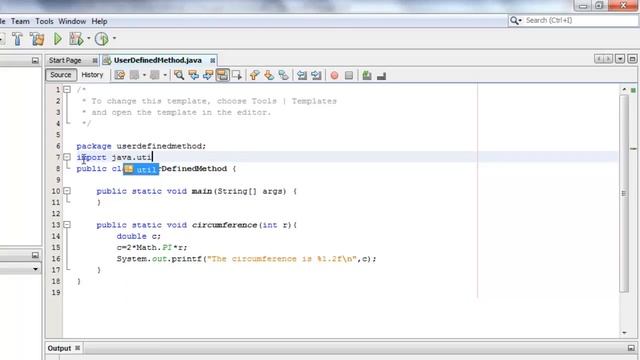Open the Profile Project dropdown arrow
640x360 pixels.
click(x=114, y=39)
